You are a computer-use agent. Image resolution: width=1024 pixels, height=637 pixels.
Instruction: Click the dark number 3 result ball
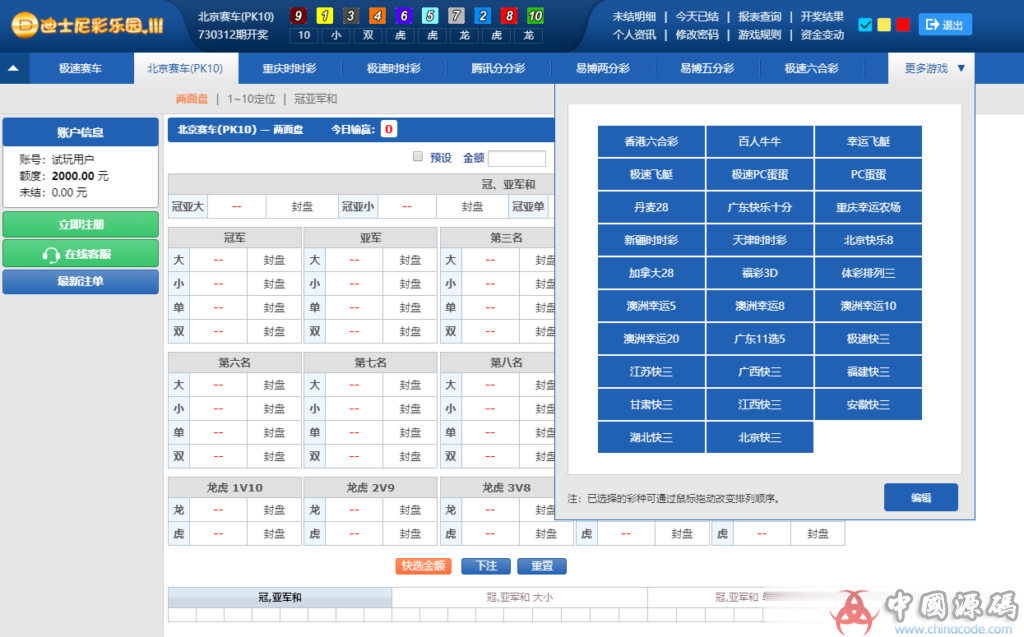351,16
